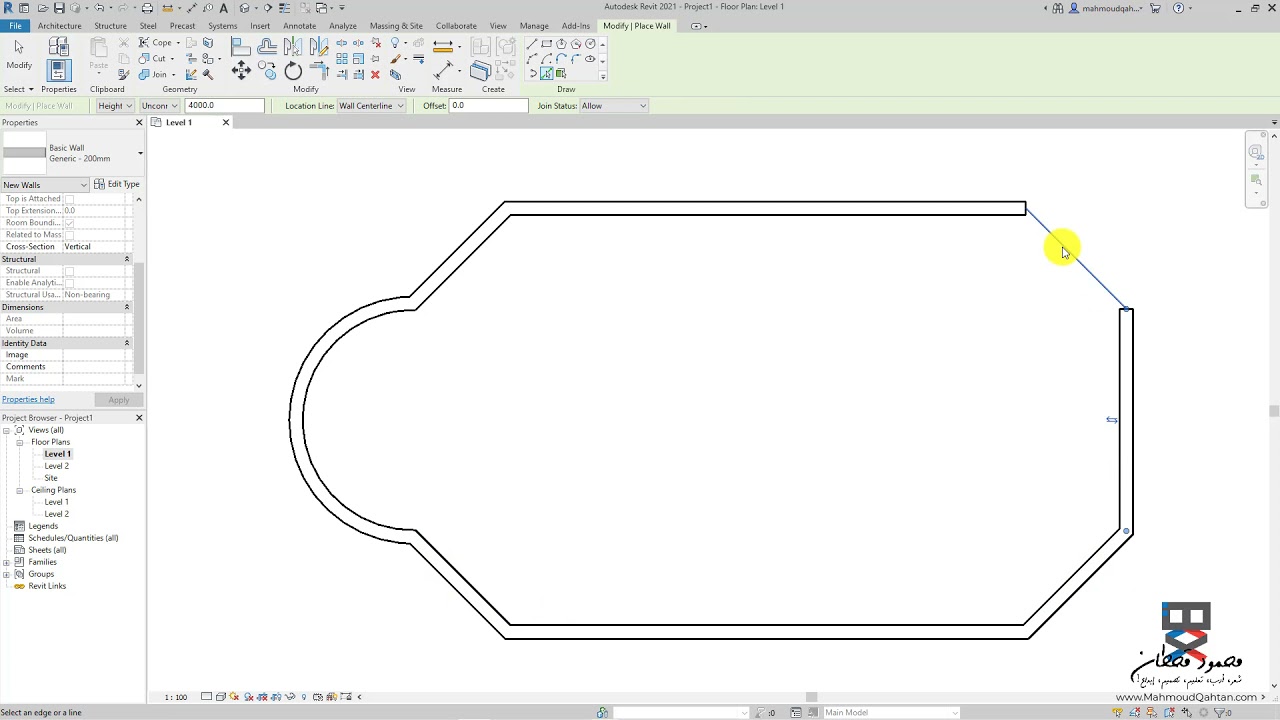Open the Massing & Site ribbon tab
This screenshot has height=720, width=1280.
pyautogui.click(x=396, y=26)
